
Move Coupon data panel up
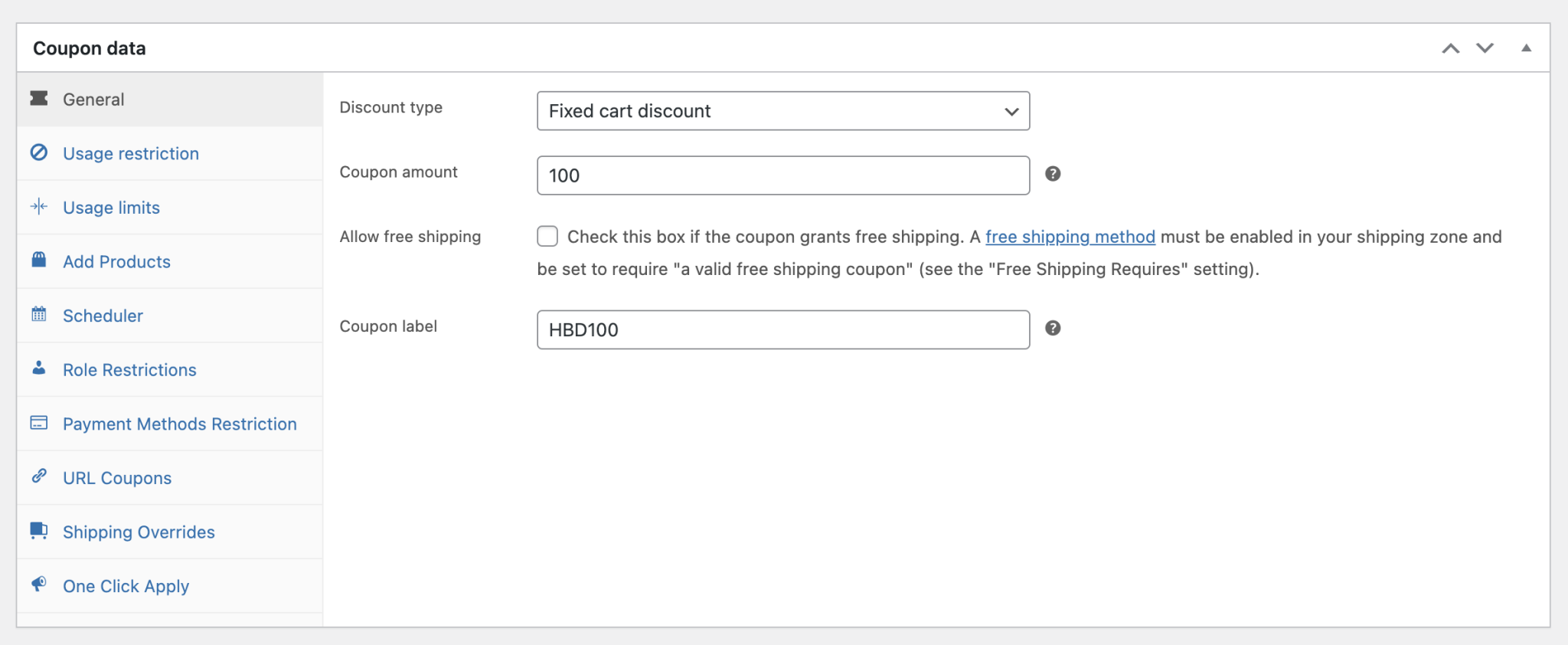coord(1450,48)
